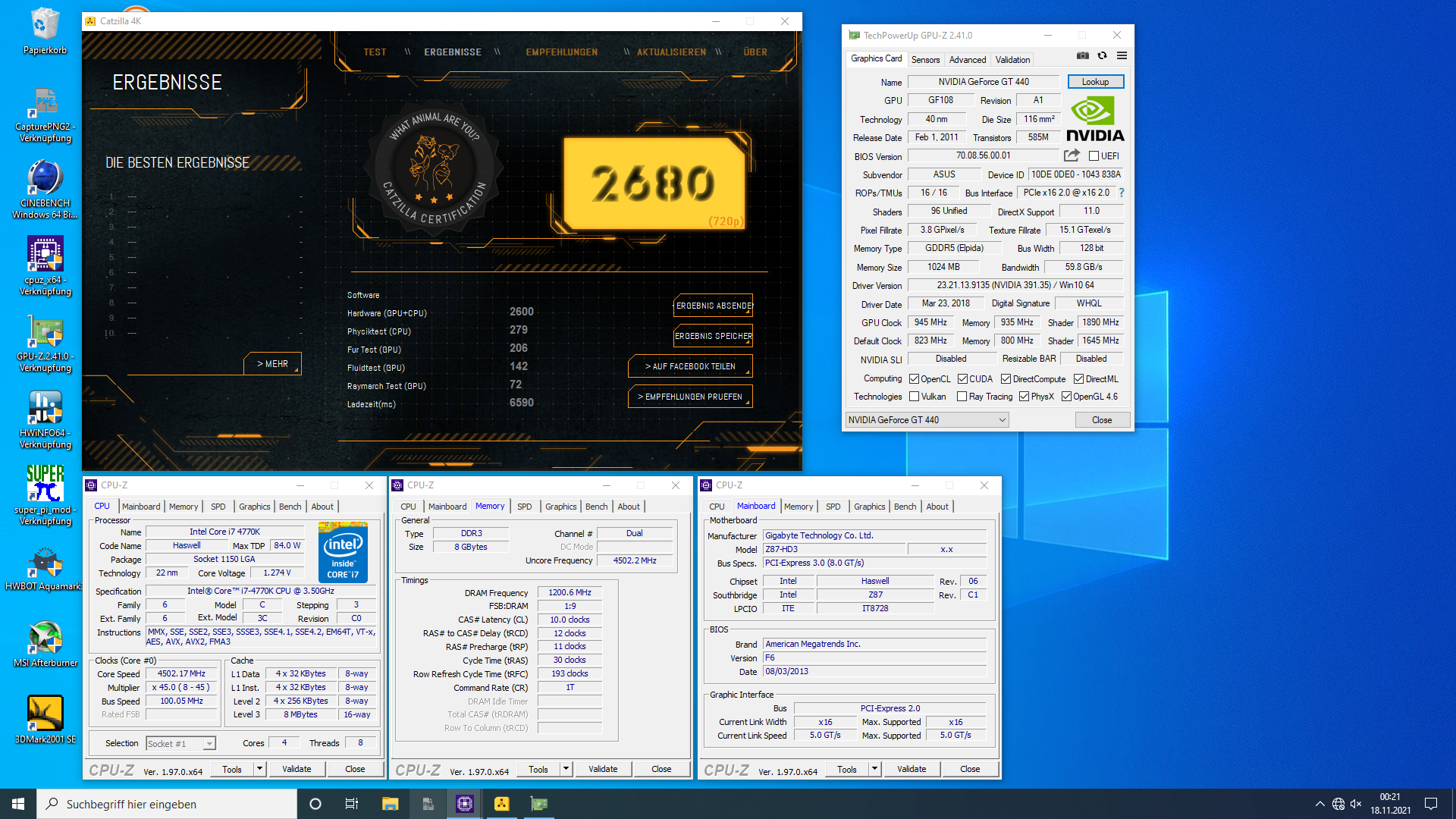Open the Papierkorb recycle bin icon

[x=45, y=32]
